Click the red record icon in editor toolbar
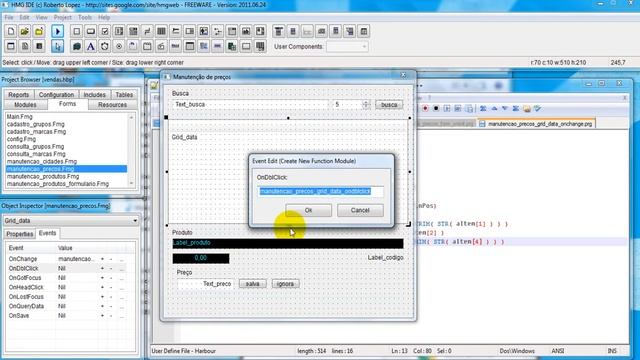This screenshot has height=360, width=640. coord(425,109)
